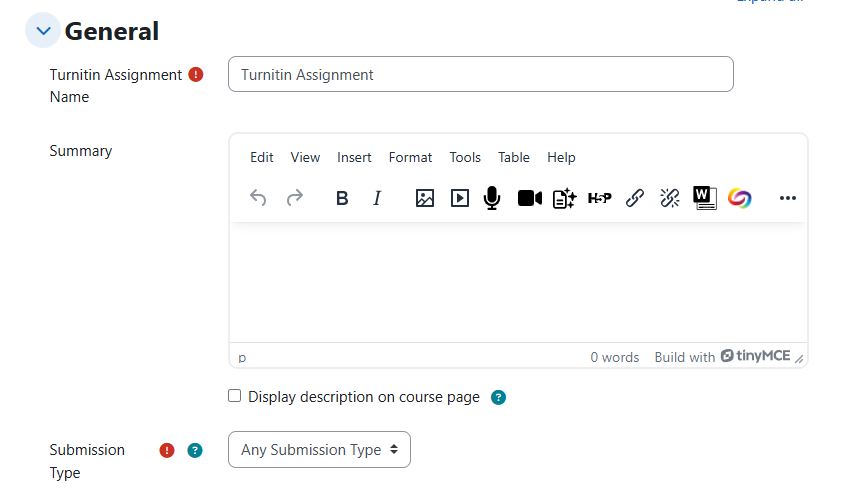Record video with the camera icon
This screenshot has height=496, width=849.
tap(530, 198)
